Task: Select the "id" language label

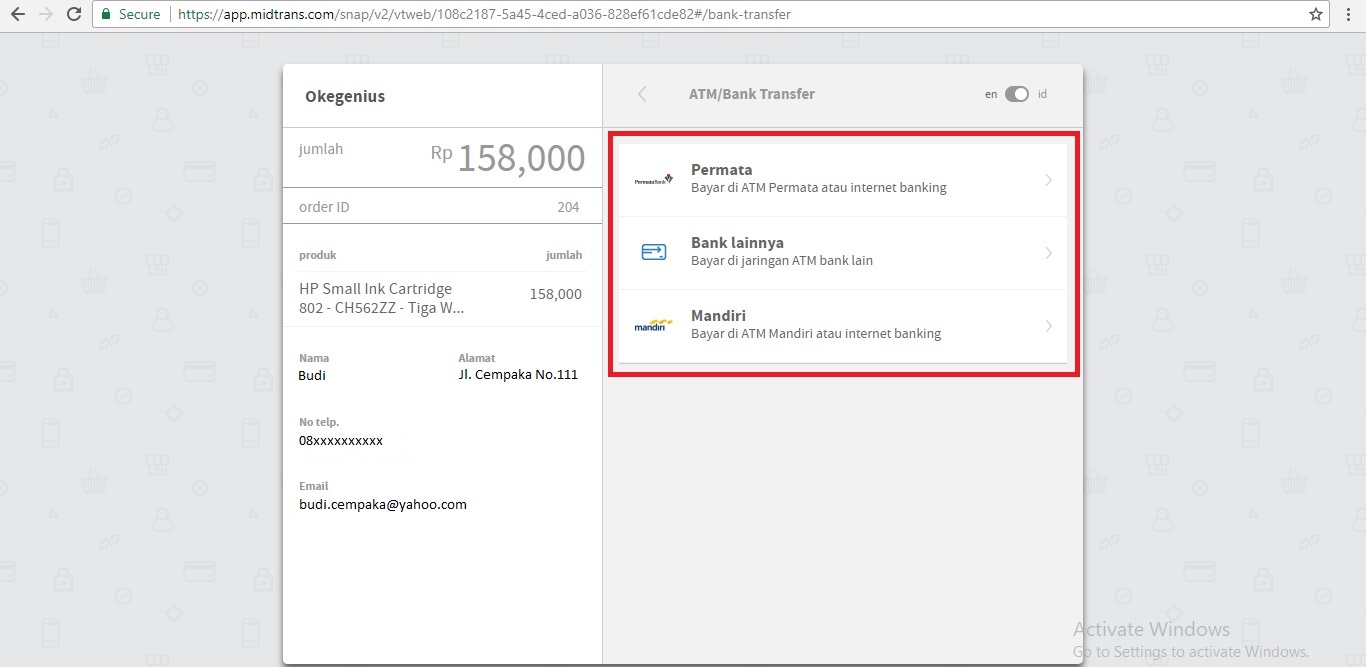Action: tap(1042, 94)
